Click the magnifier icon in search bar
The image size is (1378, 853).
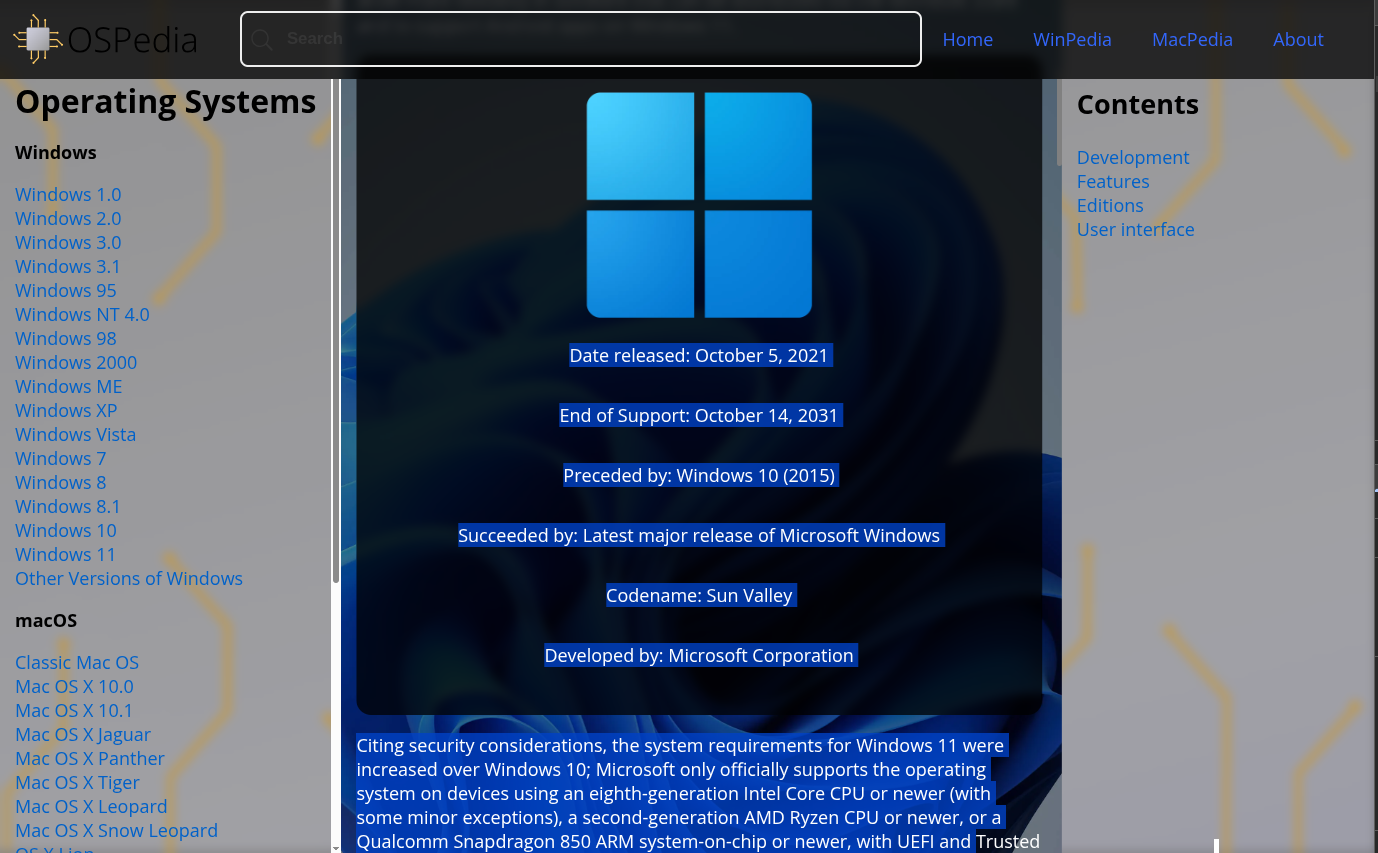click(x=262, y=39)
